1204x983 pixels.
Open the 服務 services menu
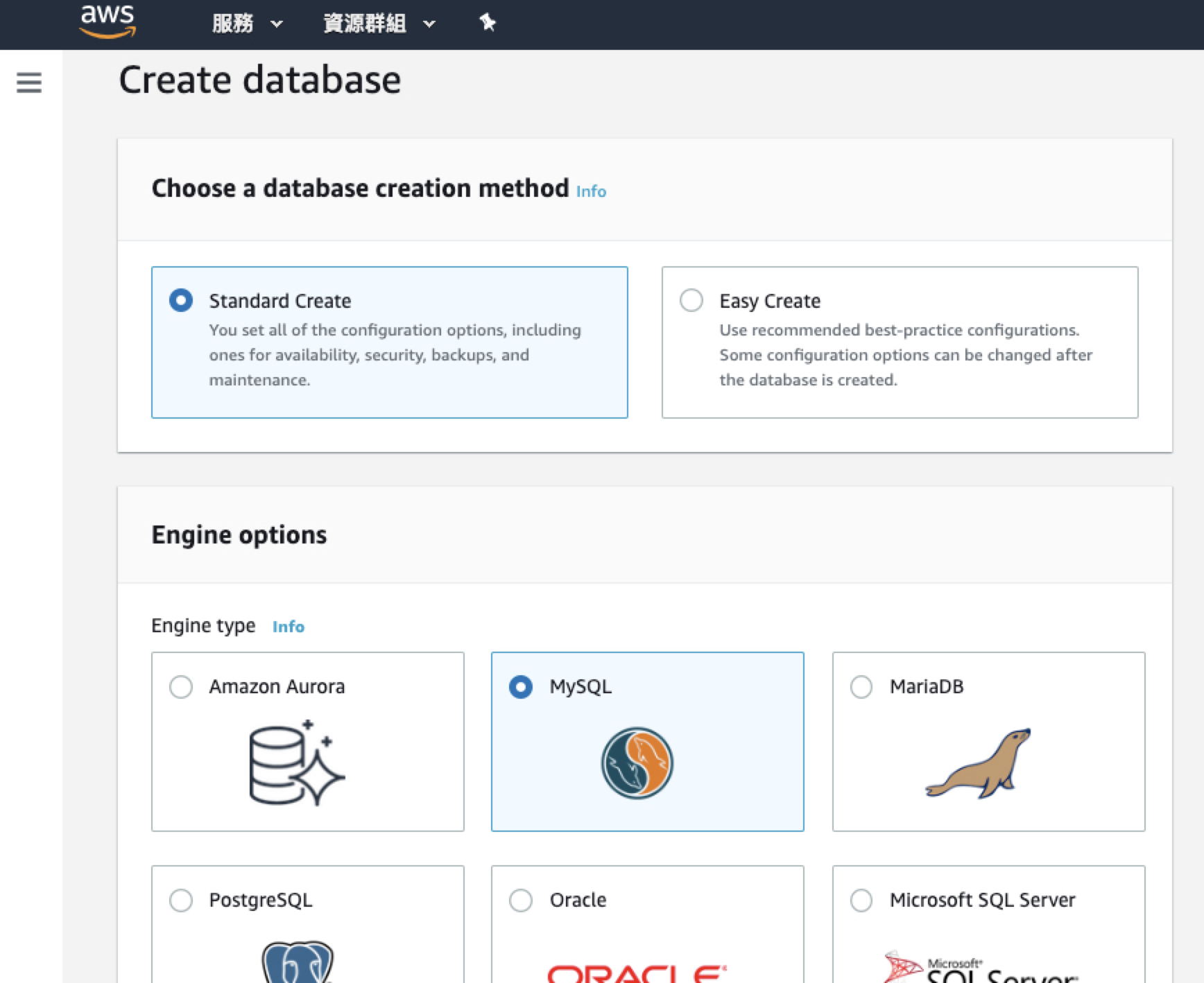point(233,24)
